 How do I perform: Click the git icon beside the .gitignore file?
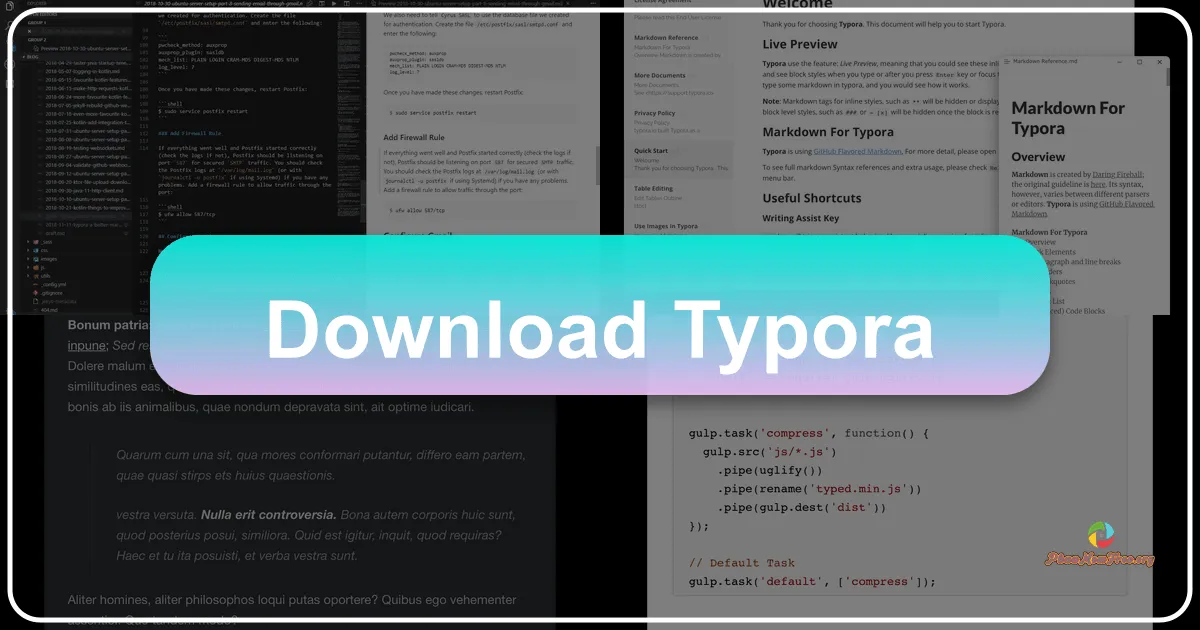tap(35, 293)
